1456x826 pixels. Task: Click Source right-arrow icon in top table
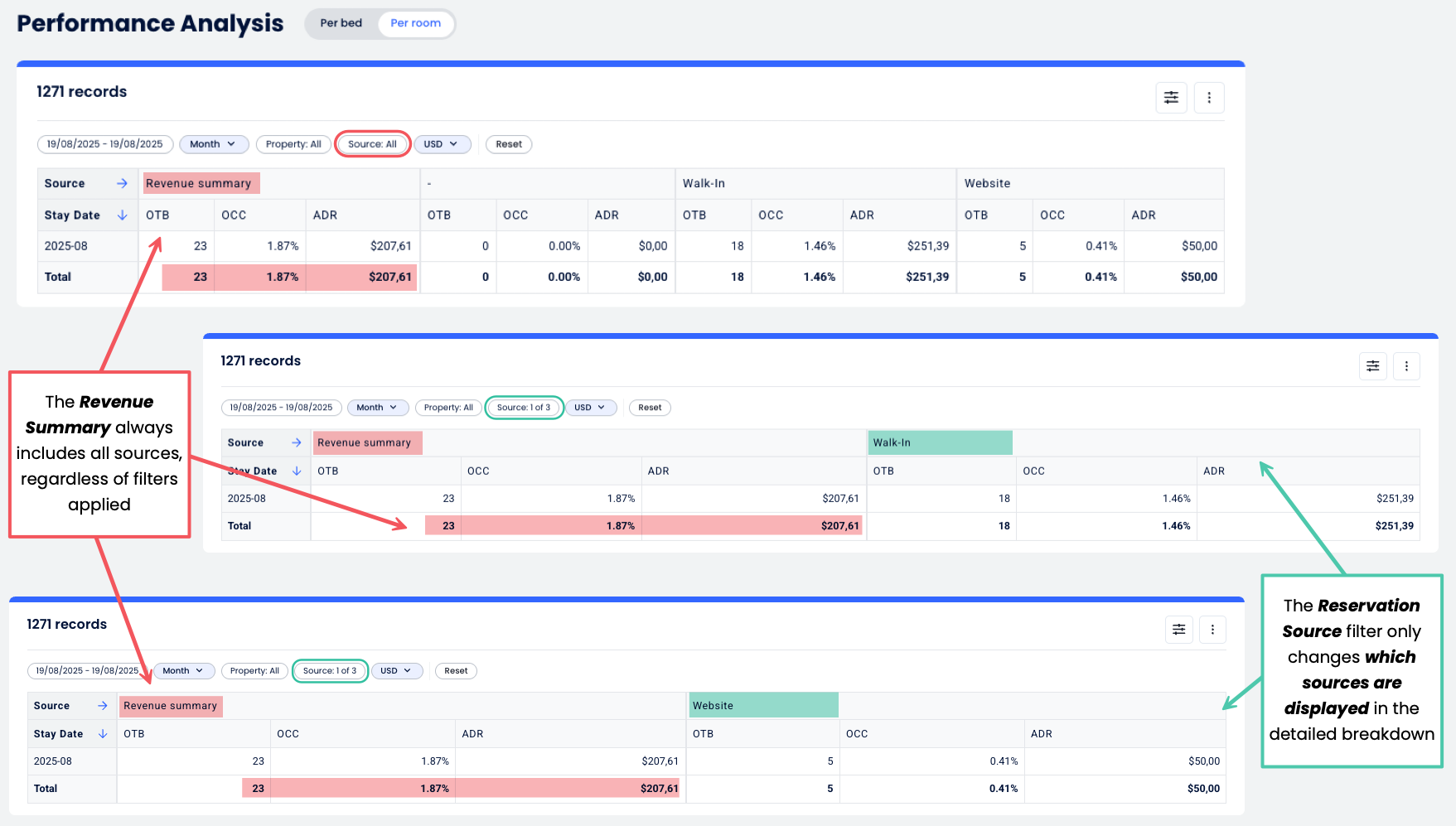(x=122, y=183)
